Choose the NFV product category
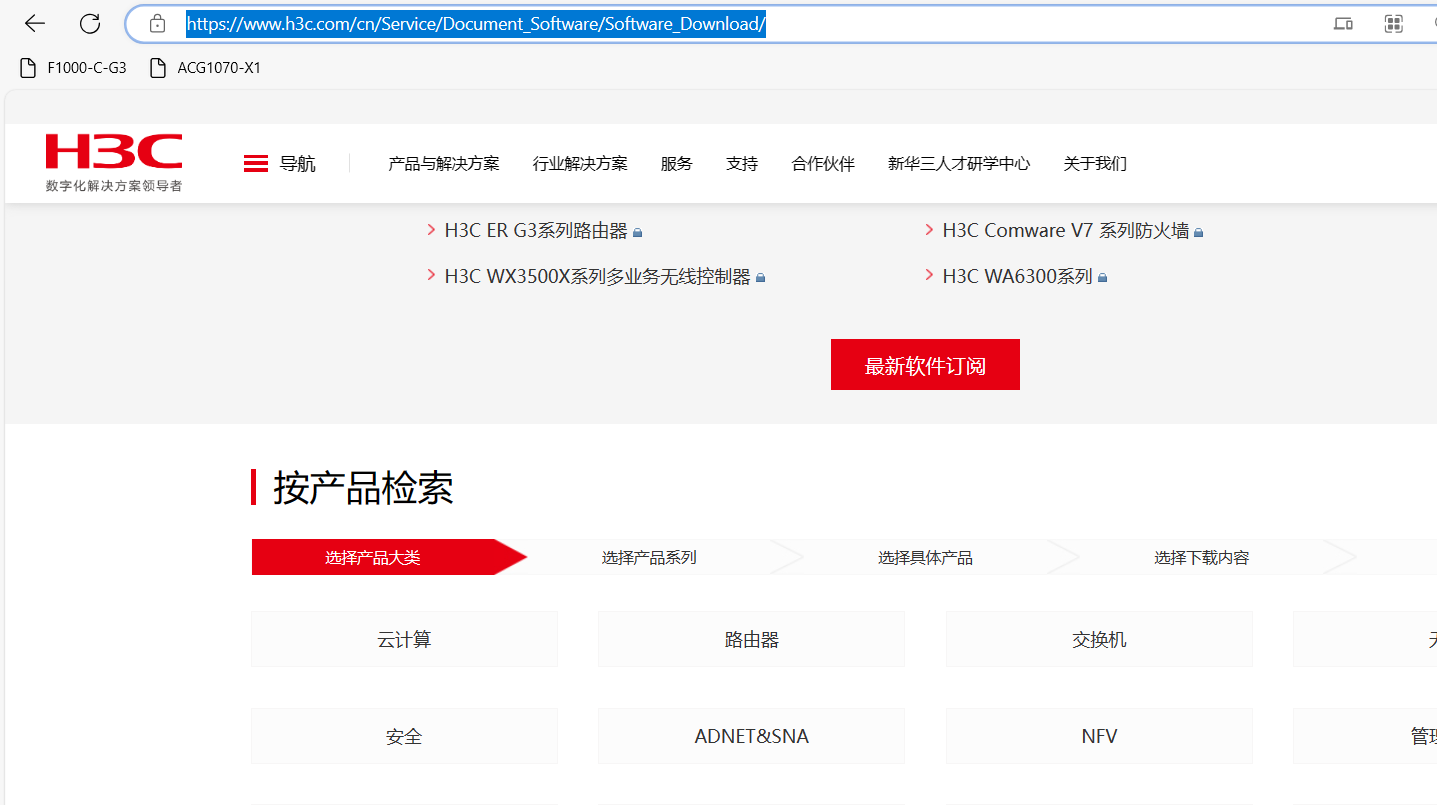Screen dimensions: 1437x805 [1099, 736]
